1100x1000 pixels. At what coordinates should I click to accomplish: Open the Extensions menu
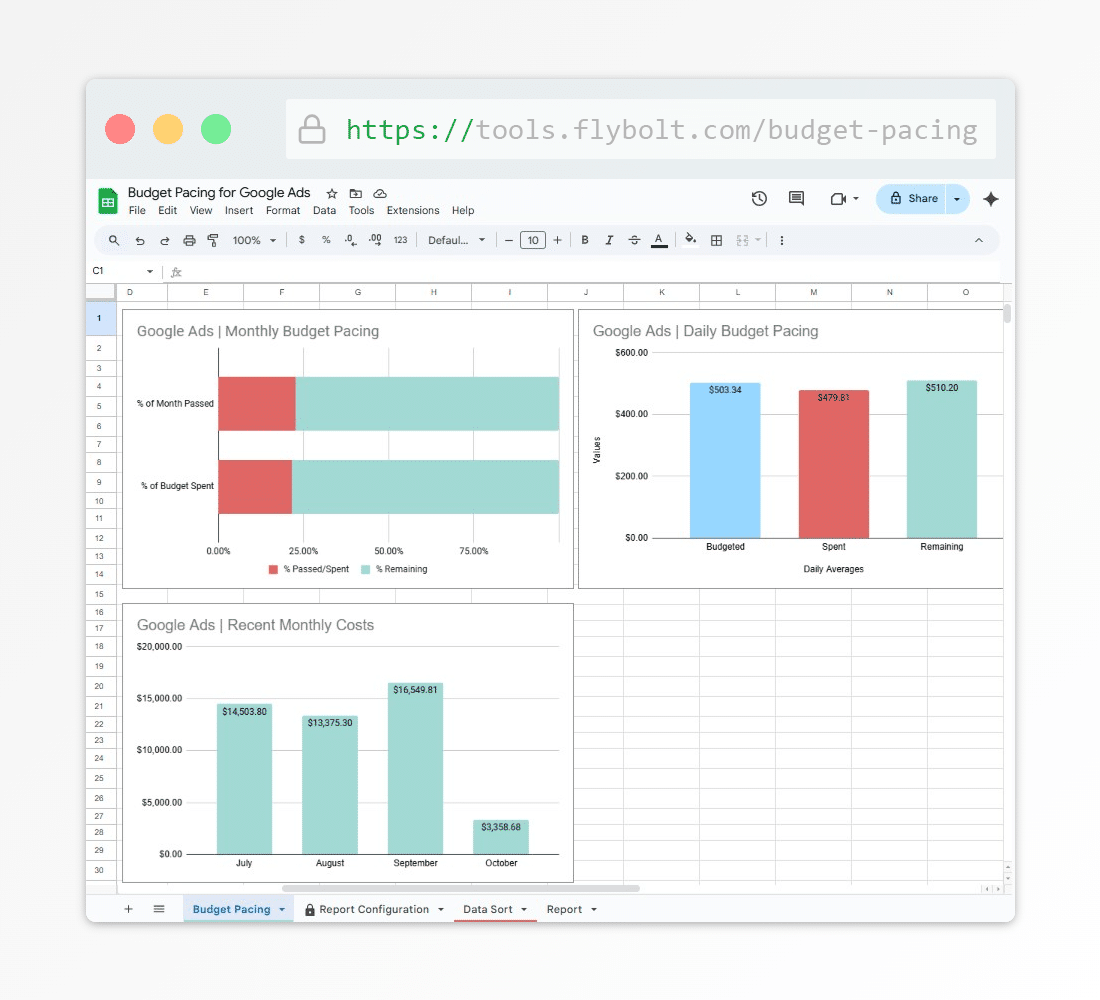coord(413,211)
